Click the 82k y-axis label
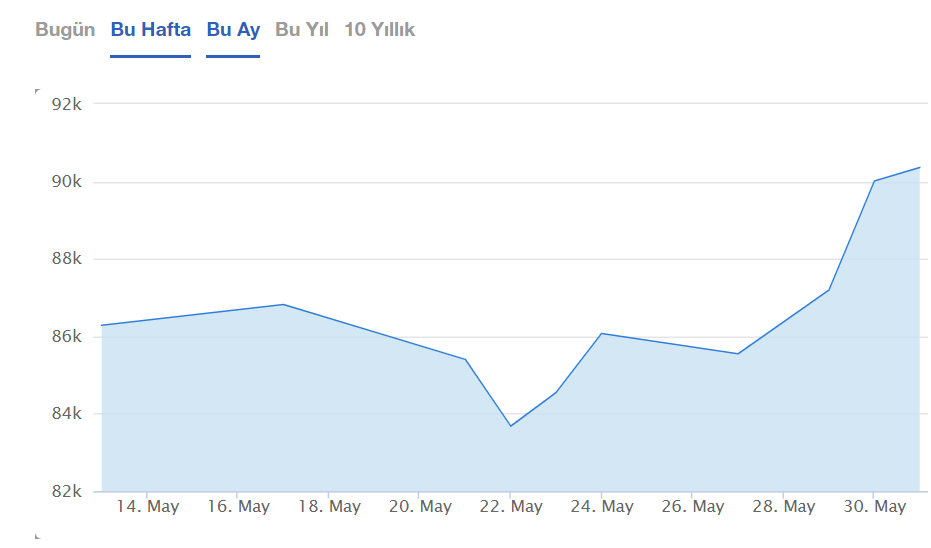Viewport: 931px width, 548px height. [65, 491]
